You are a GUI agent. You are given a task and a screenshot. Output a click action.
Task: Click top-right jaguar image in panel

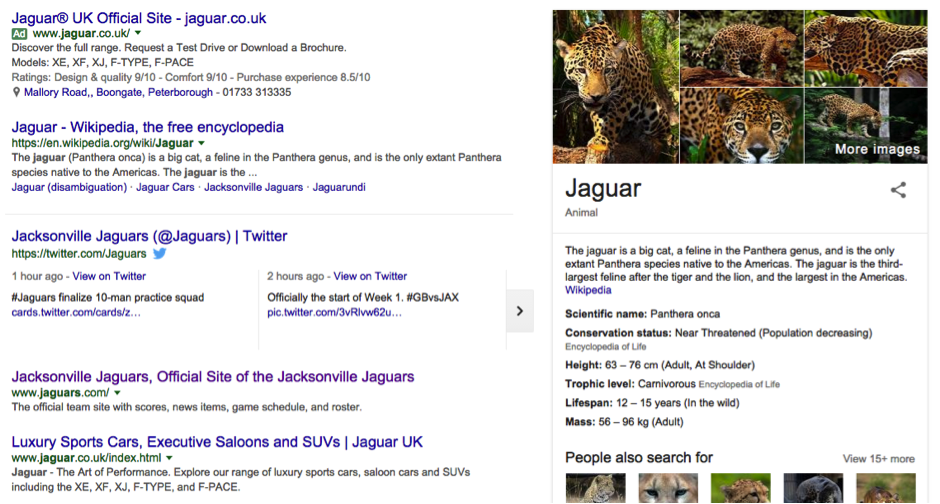tap(866, 48)
